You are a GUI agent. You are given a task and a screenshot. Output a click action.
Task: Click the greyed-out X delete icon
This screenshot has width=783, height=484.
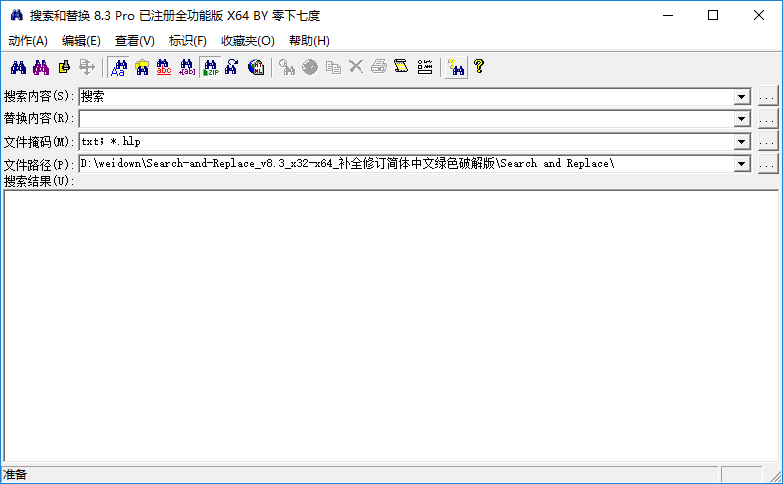click(x=356, y=67)
